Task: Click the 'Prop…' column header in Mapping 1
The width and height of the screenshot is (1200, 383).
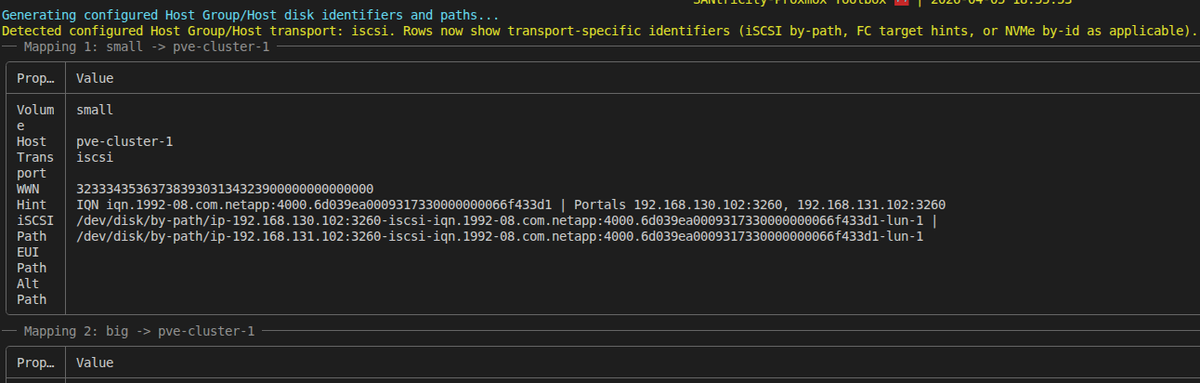Action: point(35,78)
